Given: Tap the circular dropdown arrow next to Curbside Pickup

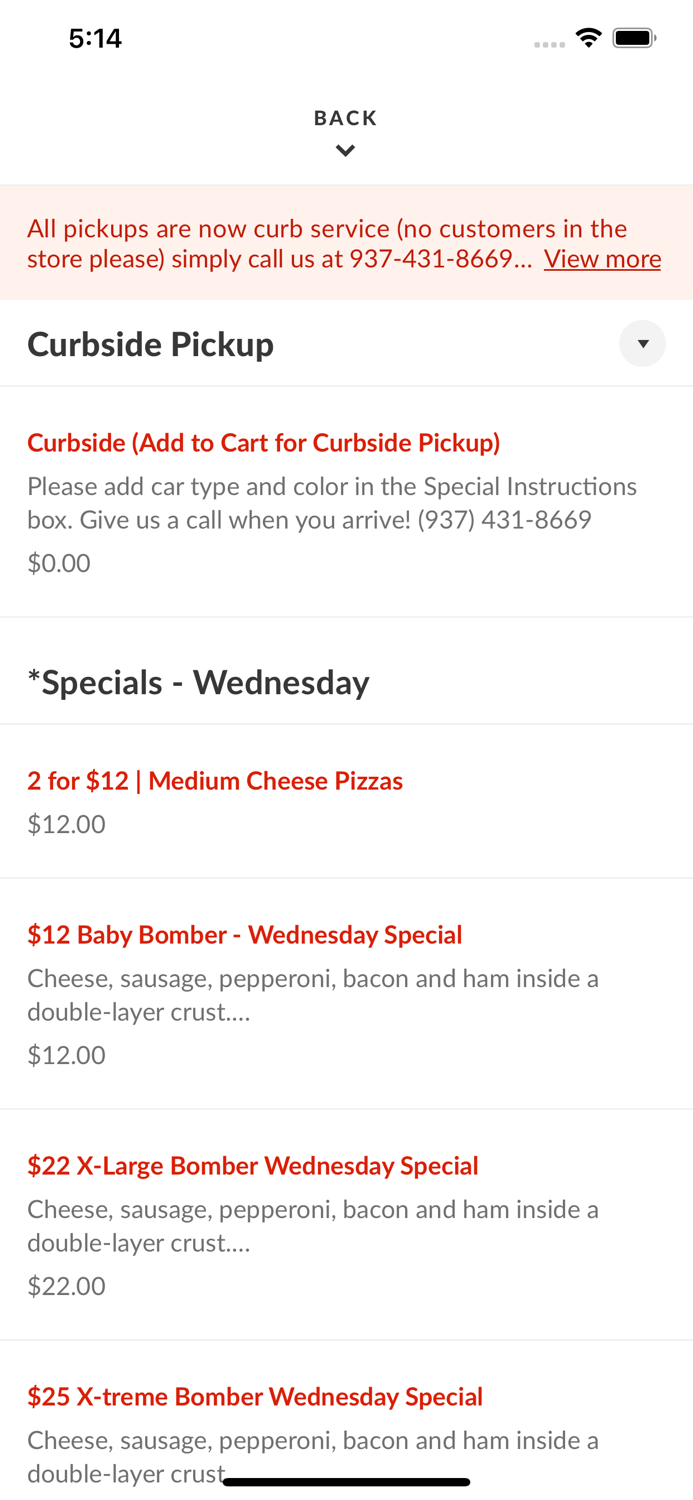Looking at the screenshot, I should 644,343.
